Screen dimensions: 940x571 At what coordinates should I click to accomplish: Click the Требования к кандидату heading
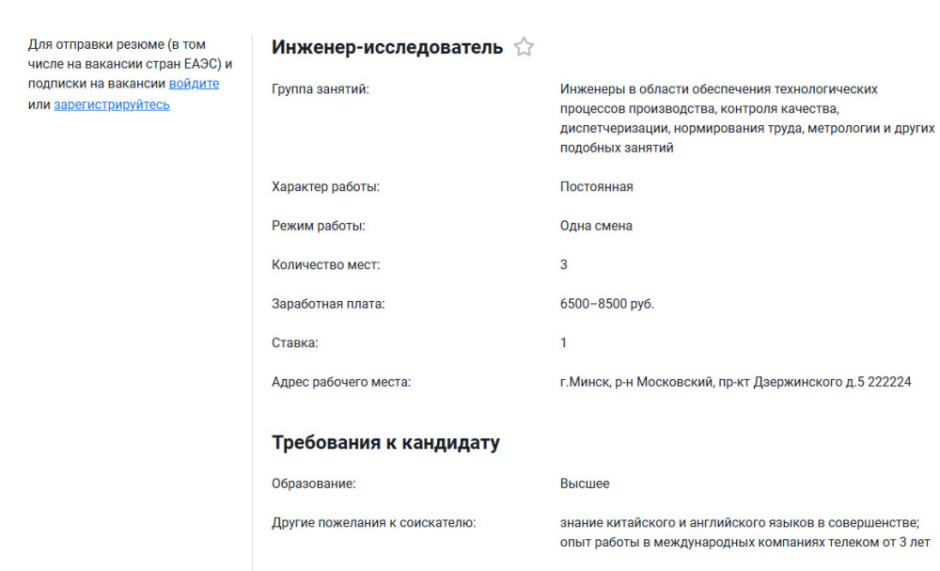click(x=385, y=442)
